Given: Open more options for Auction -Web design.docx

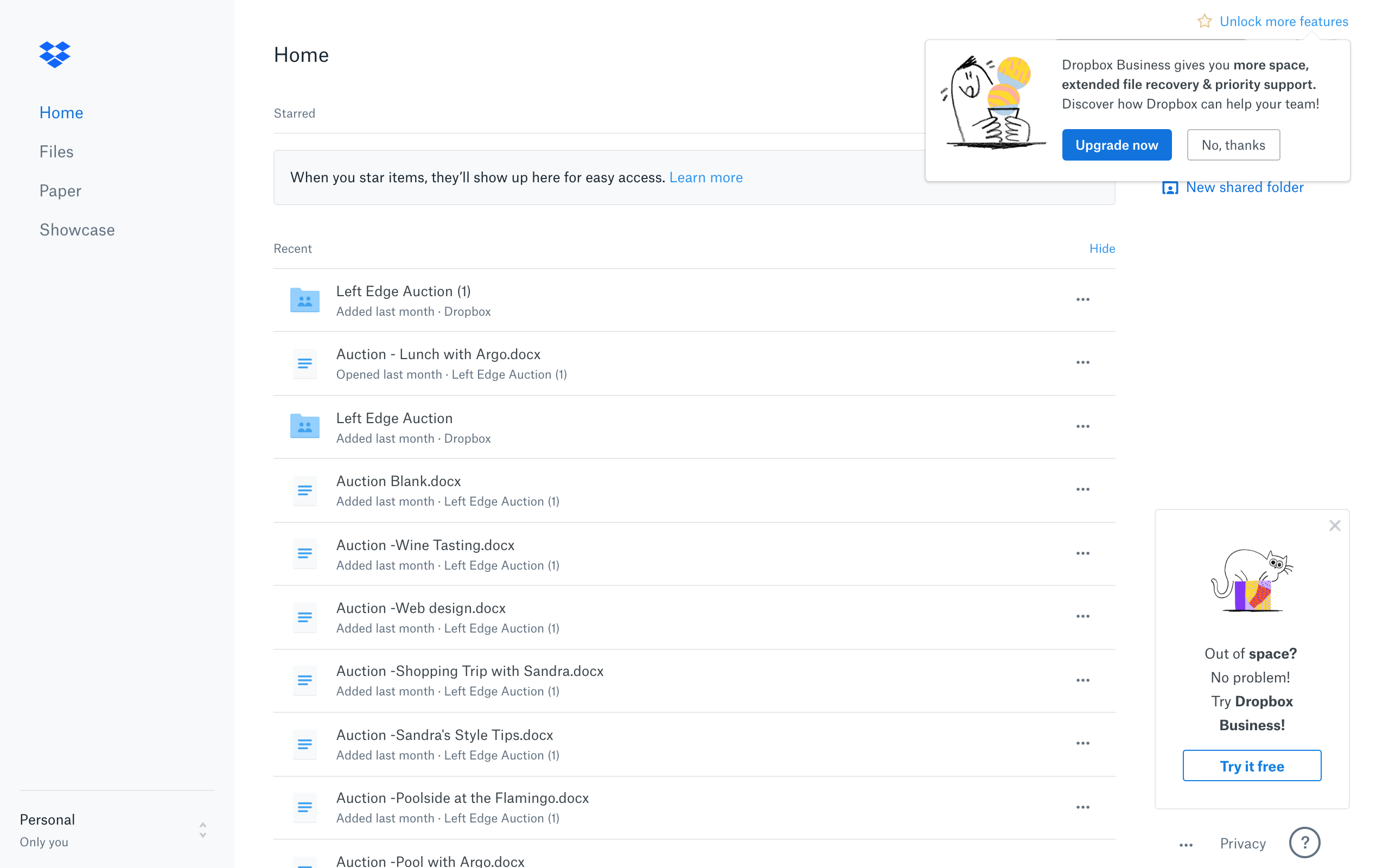Looking at the screenshot, I should point(1082,617).
